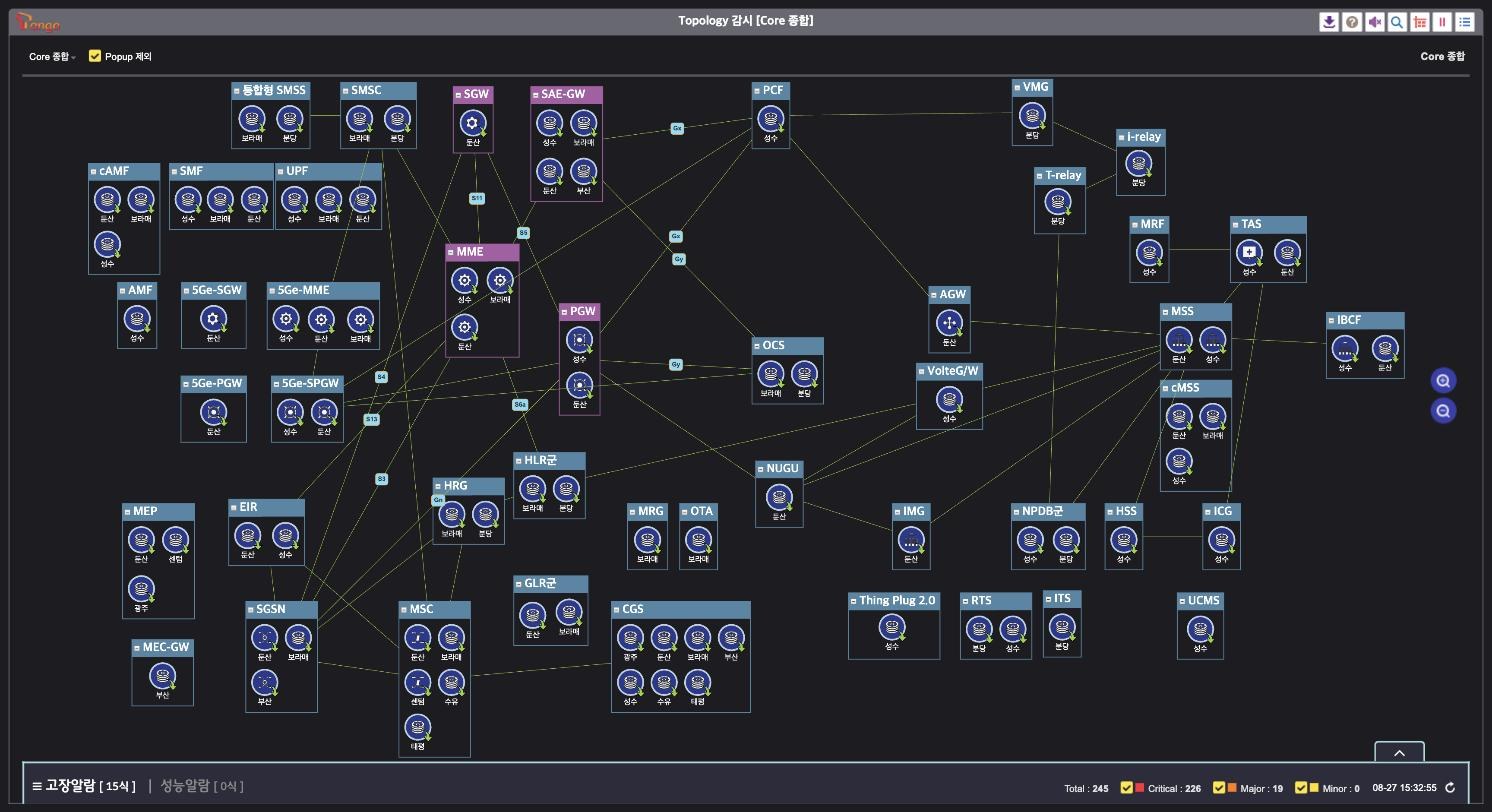Refresh the alarm panel with the reload icon
This screenshot has height=812, width=1492.
1450,788
